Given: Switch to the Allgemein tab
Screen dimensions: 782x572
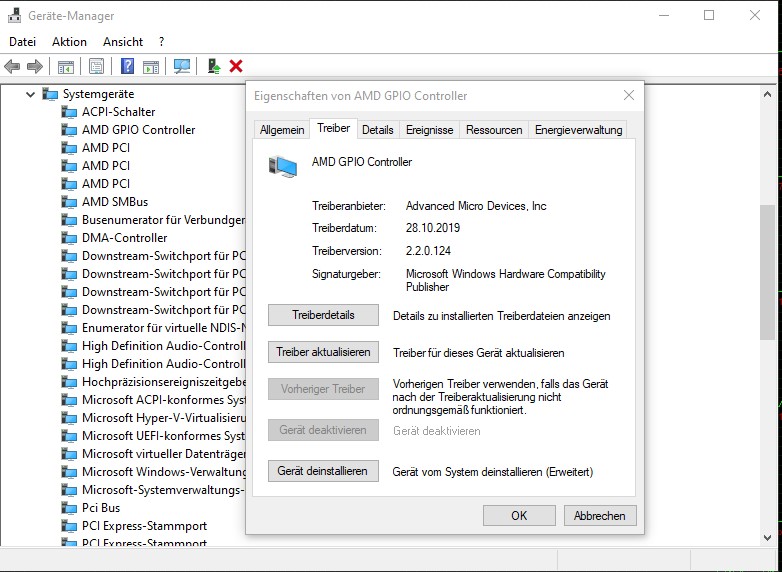Looking at the screenshot, I should [282, 130].
